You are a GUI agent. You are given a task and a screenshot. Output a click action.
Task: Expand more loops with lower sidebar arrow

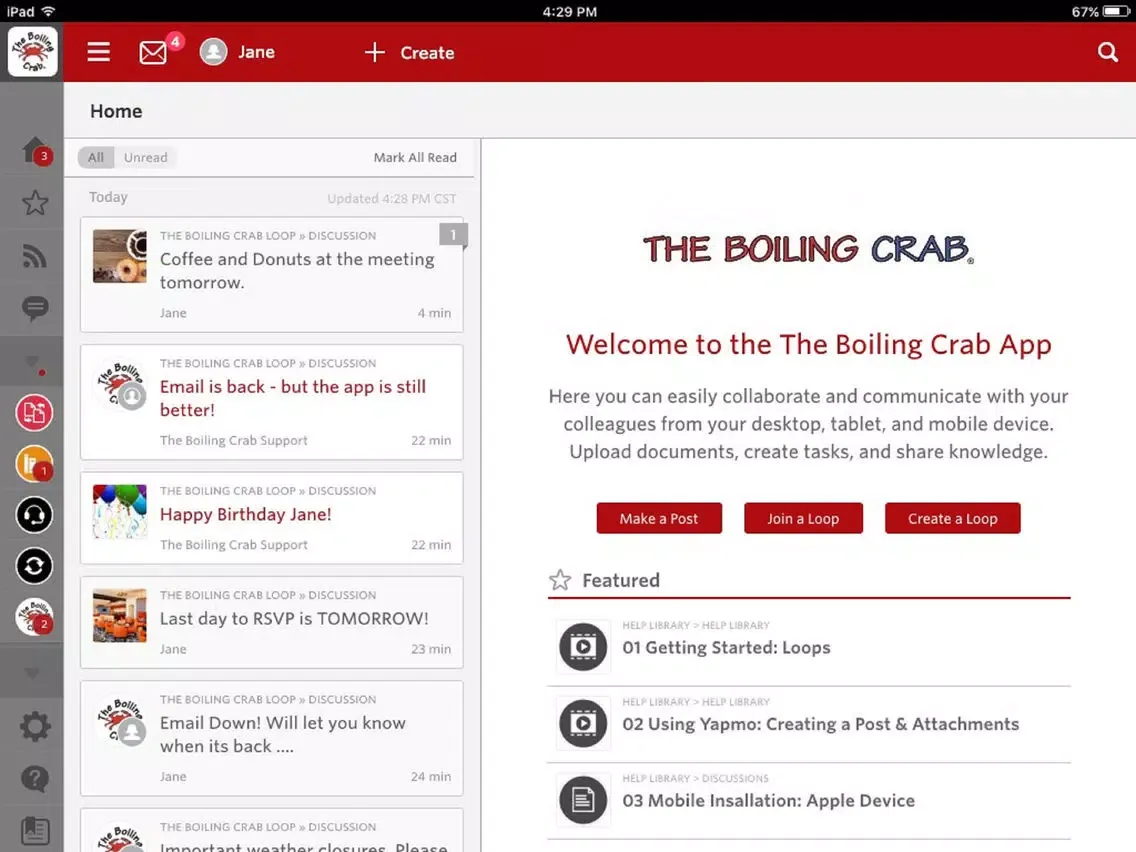pyautogui.click(x=32, y=673)
